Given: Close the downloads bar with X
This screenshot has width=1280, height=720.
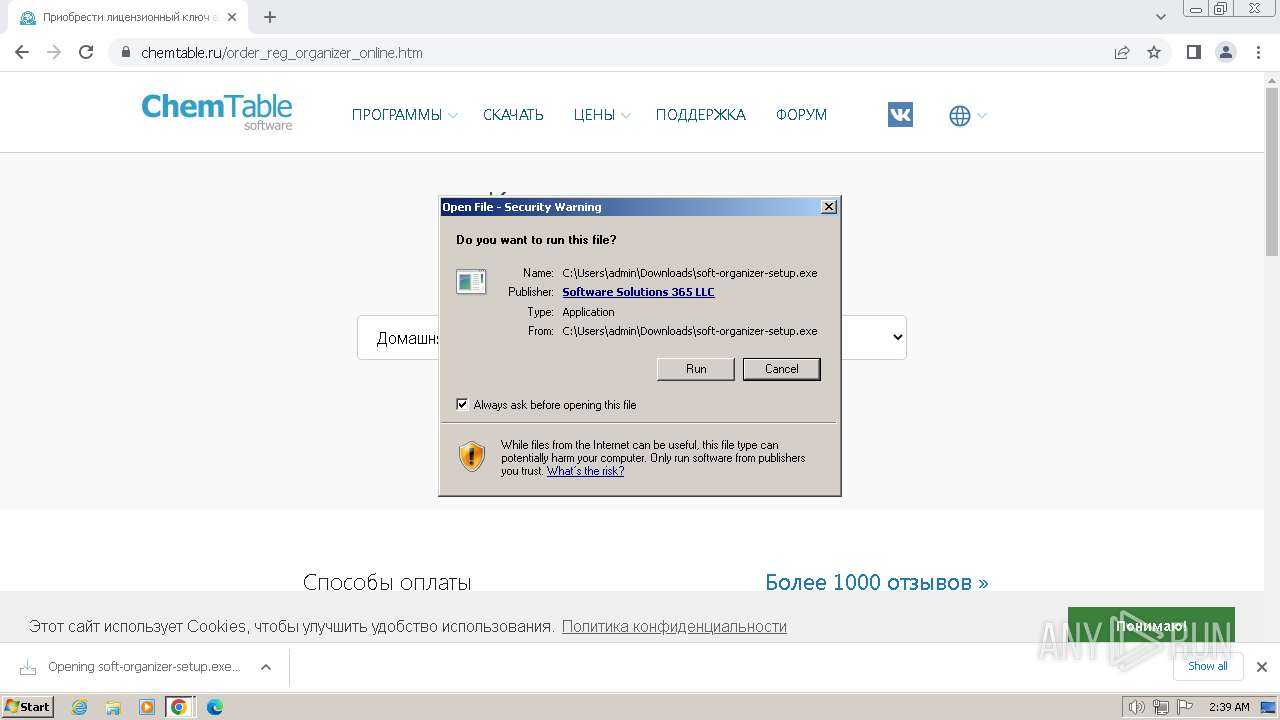Looking at the screenshot, I should 1261,667.
